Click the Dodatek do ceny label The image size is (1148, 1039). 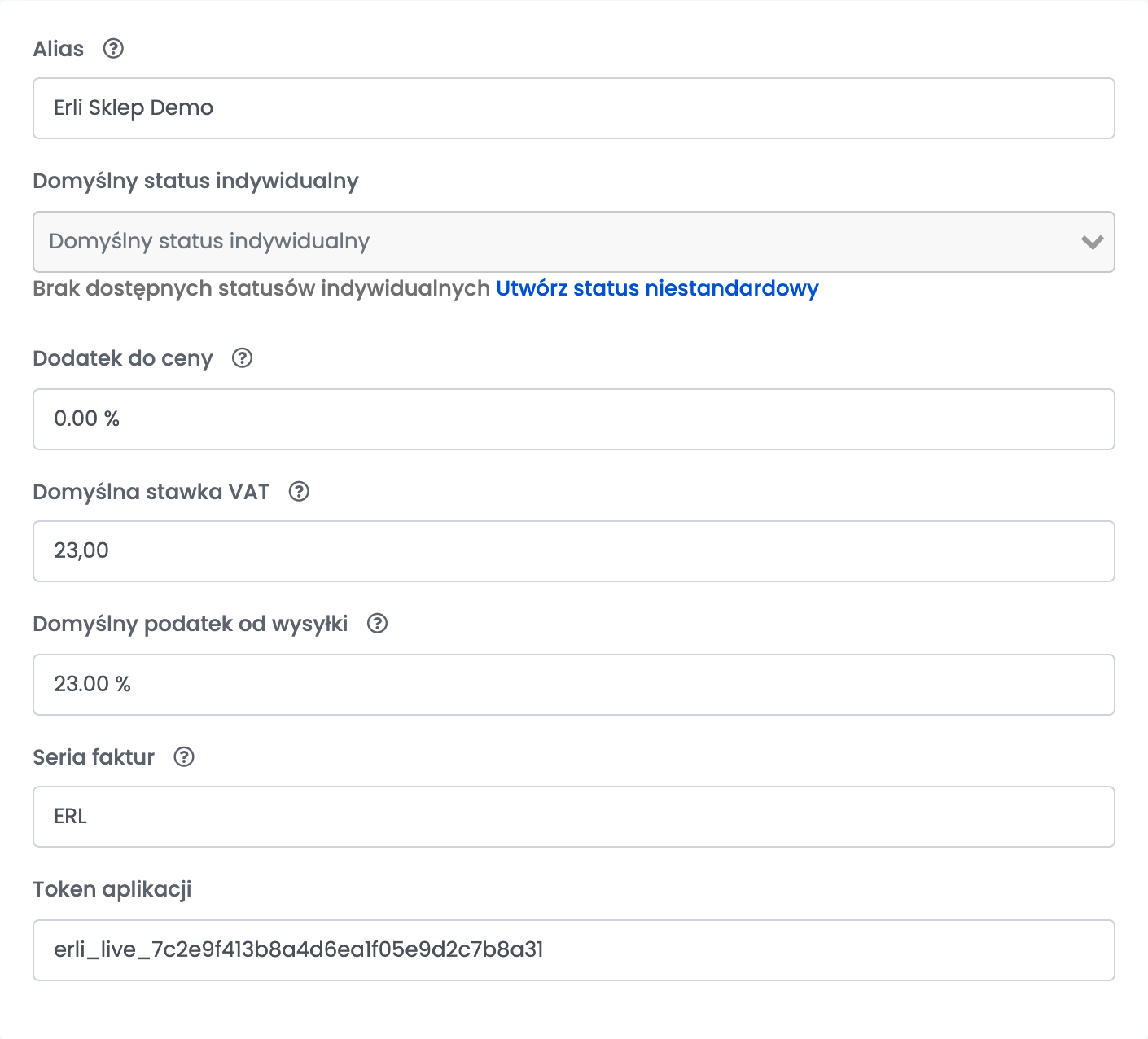pyautogui.click(x=123, y=358)
